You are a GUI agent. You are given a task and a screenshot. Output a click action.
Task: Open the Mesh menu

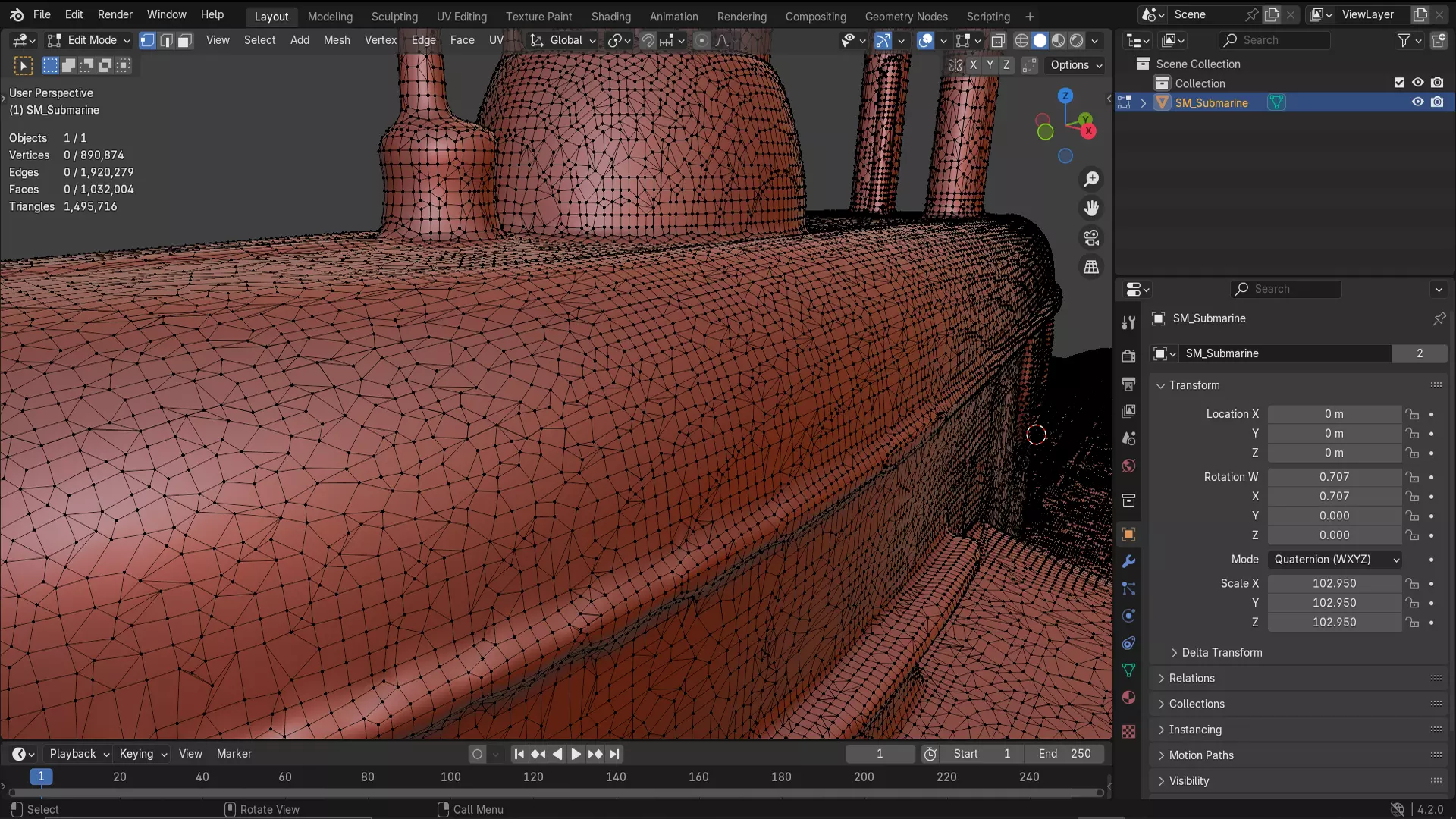(x=337, y=40)
